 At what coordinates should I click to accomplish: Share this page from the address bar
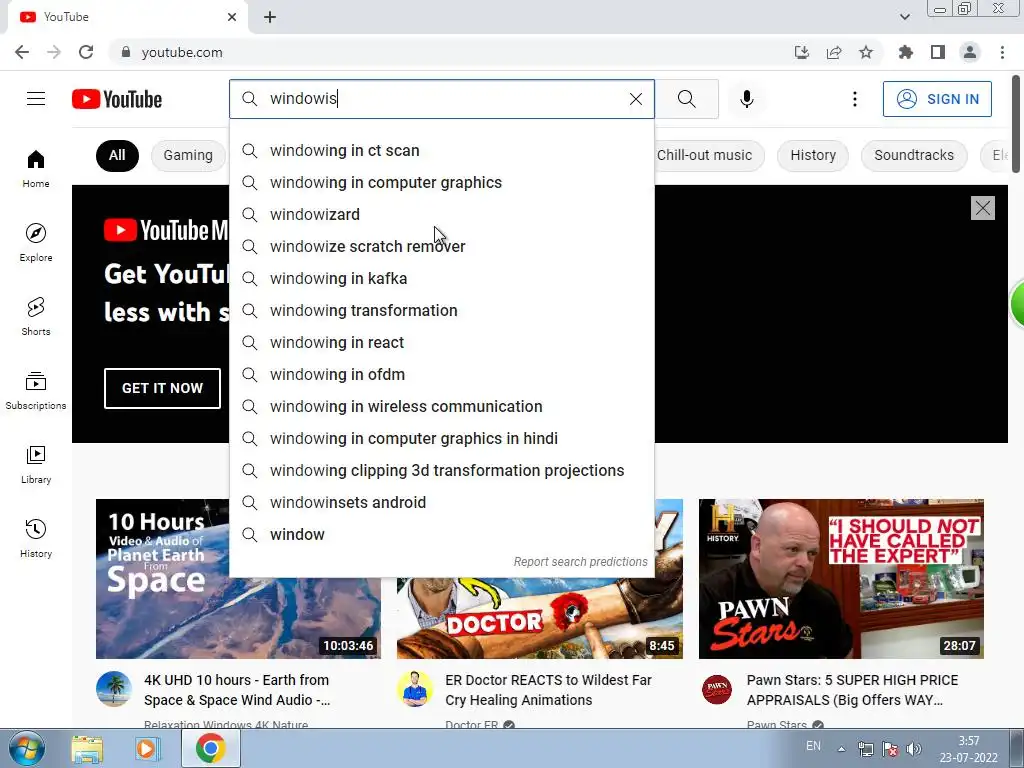point(834,52)
